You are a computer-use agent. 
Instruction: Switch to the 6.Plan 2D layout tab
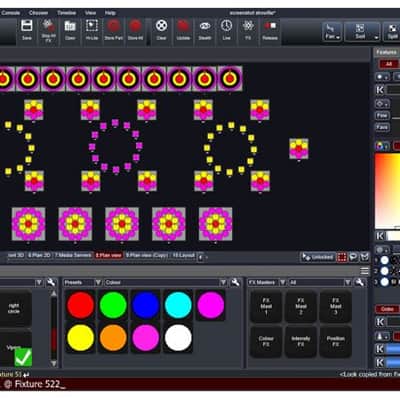coord(39,255)
